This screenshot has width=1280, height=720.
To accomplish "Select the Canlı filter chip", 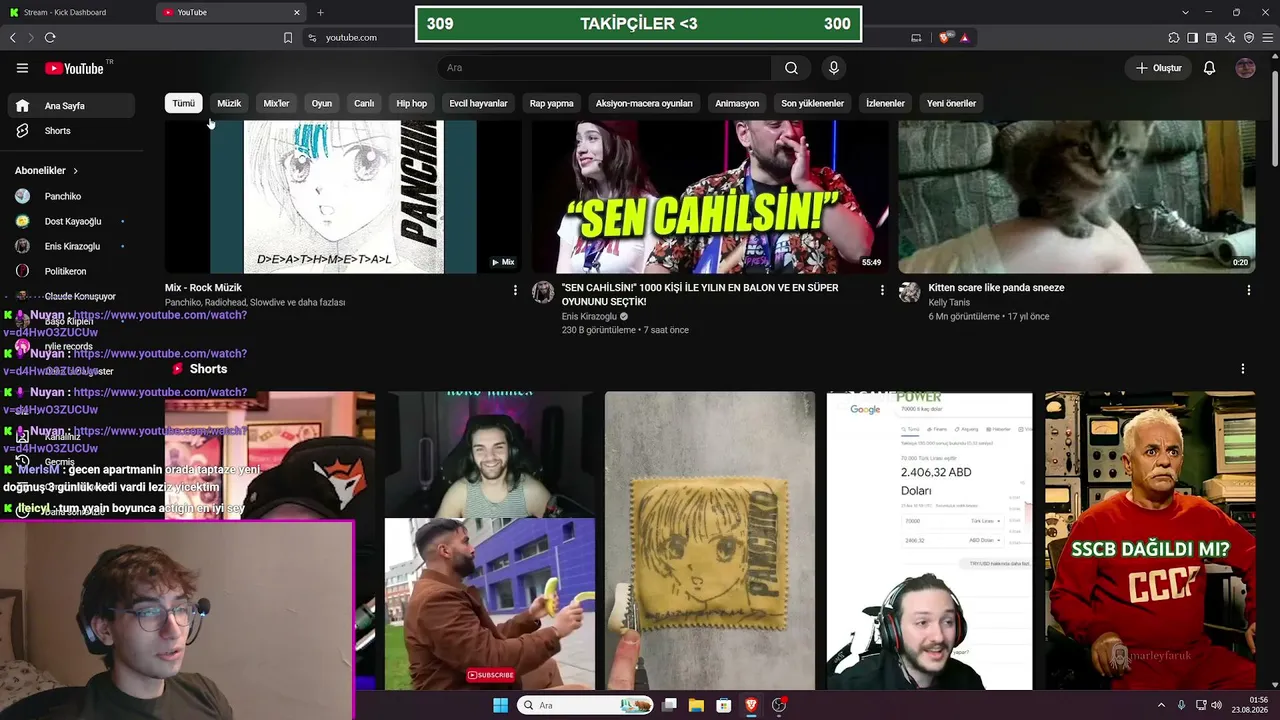I will [x=364, y=103].
